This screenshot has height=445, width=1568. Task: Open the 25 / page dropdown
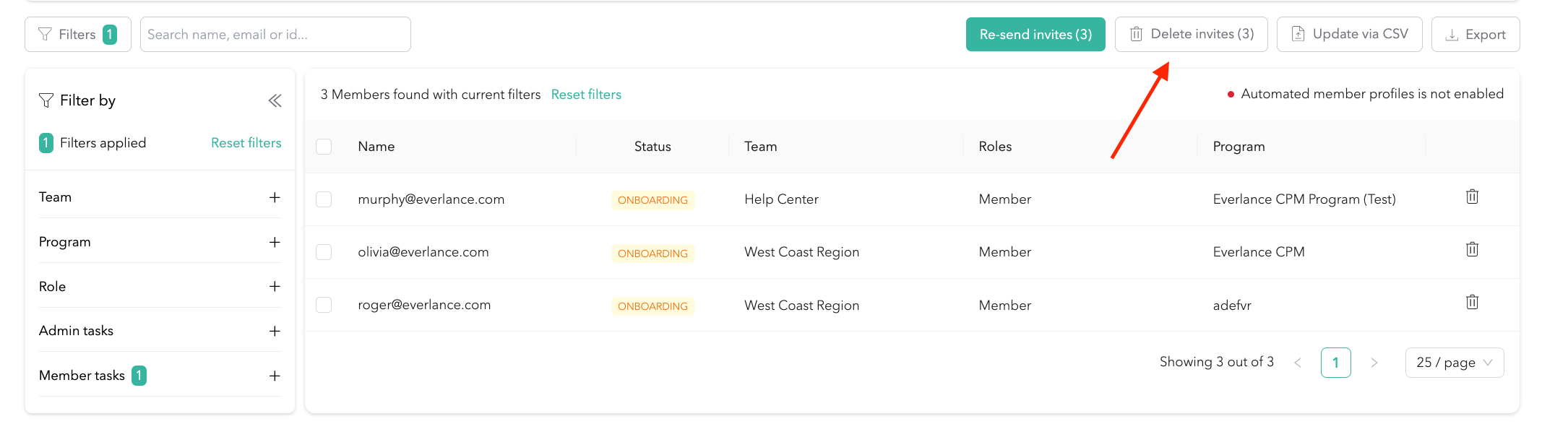click(x=1454, y=363)
